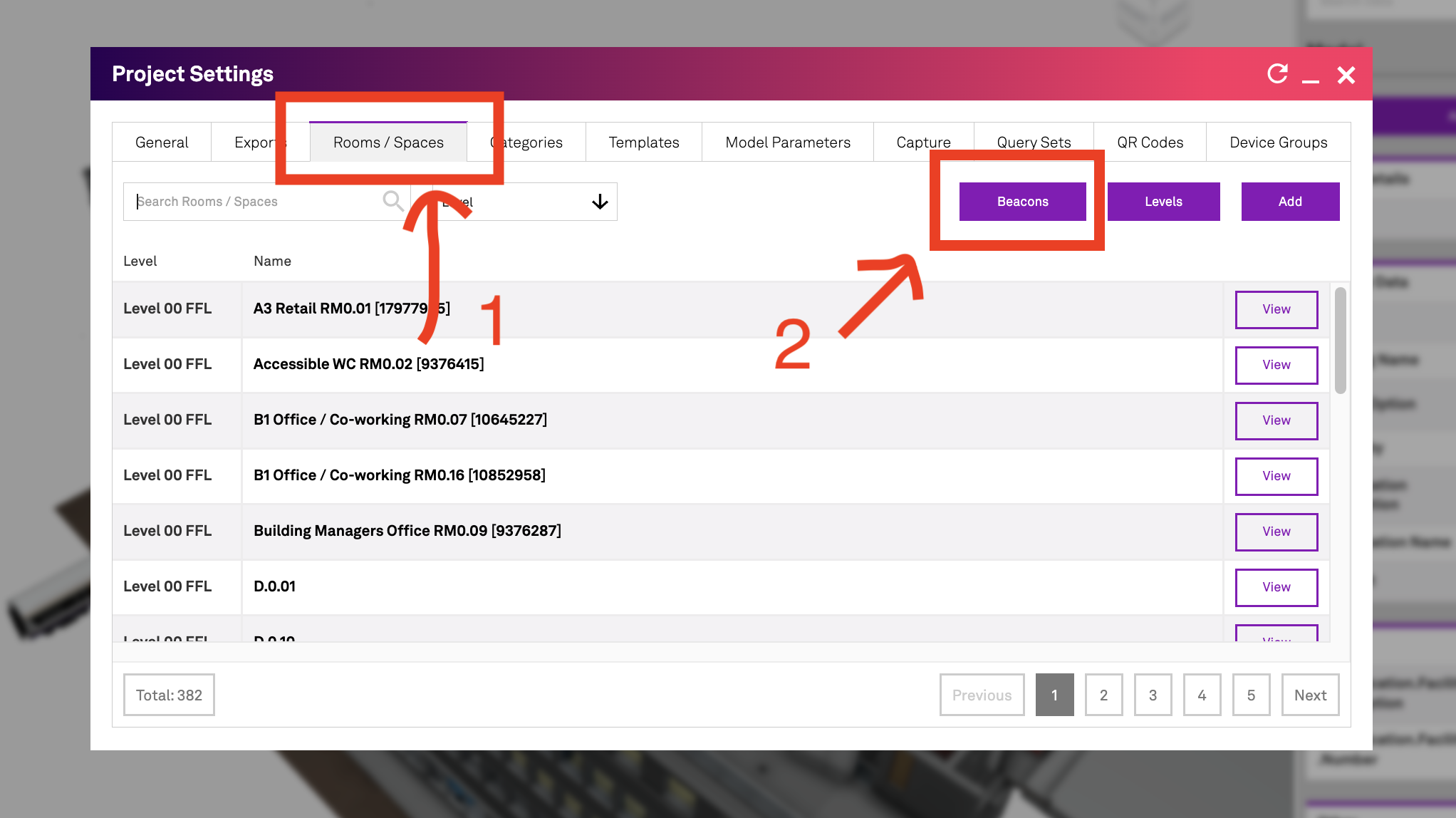1456x818 pixels.
Task: Open the Model Parameters tab
Action: [x=787, y=143]
